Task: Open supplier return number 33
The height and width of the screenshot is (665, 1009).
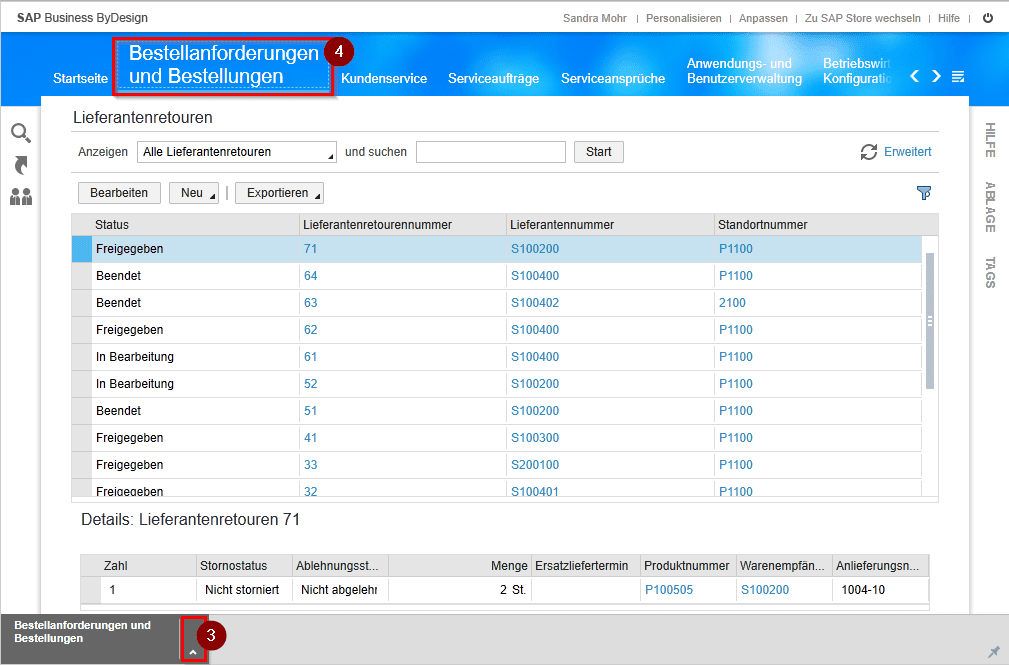Action: click(x=310, y=465)
